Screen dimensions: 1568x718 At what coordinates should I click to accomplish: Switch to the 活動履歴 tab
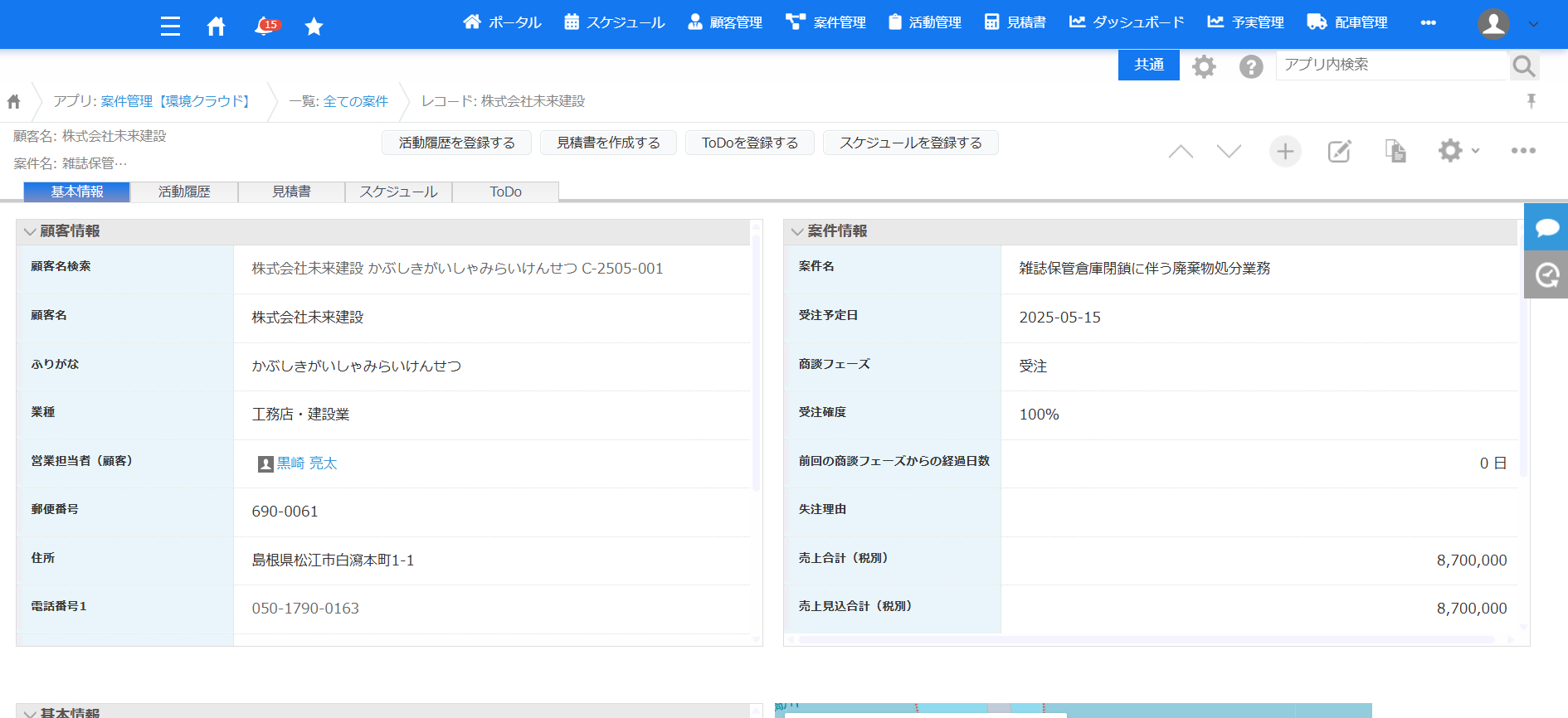(x=184, y=192)
